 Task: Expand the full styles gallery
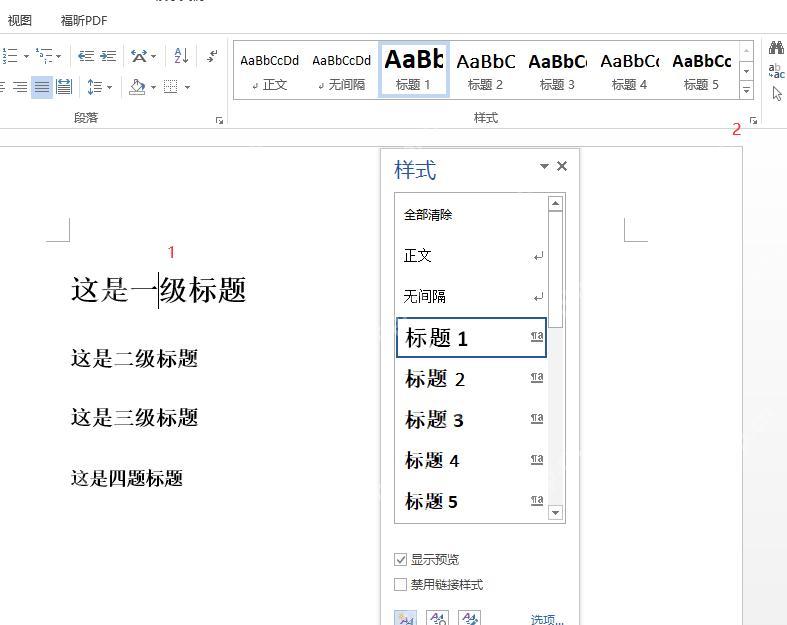(x=746, y=90)
